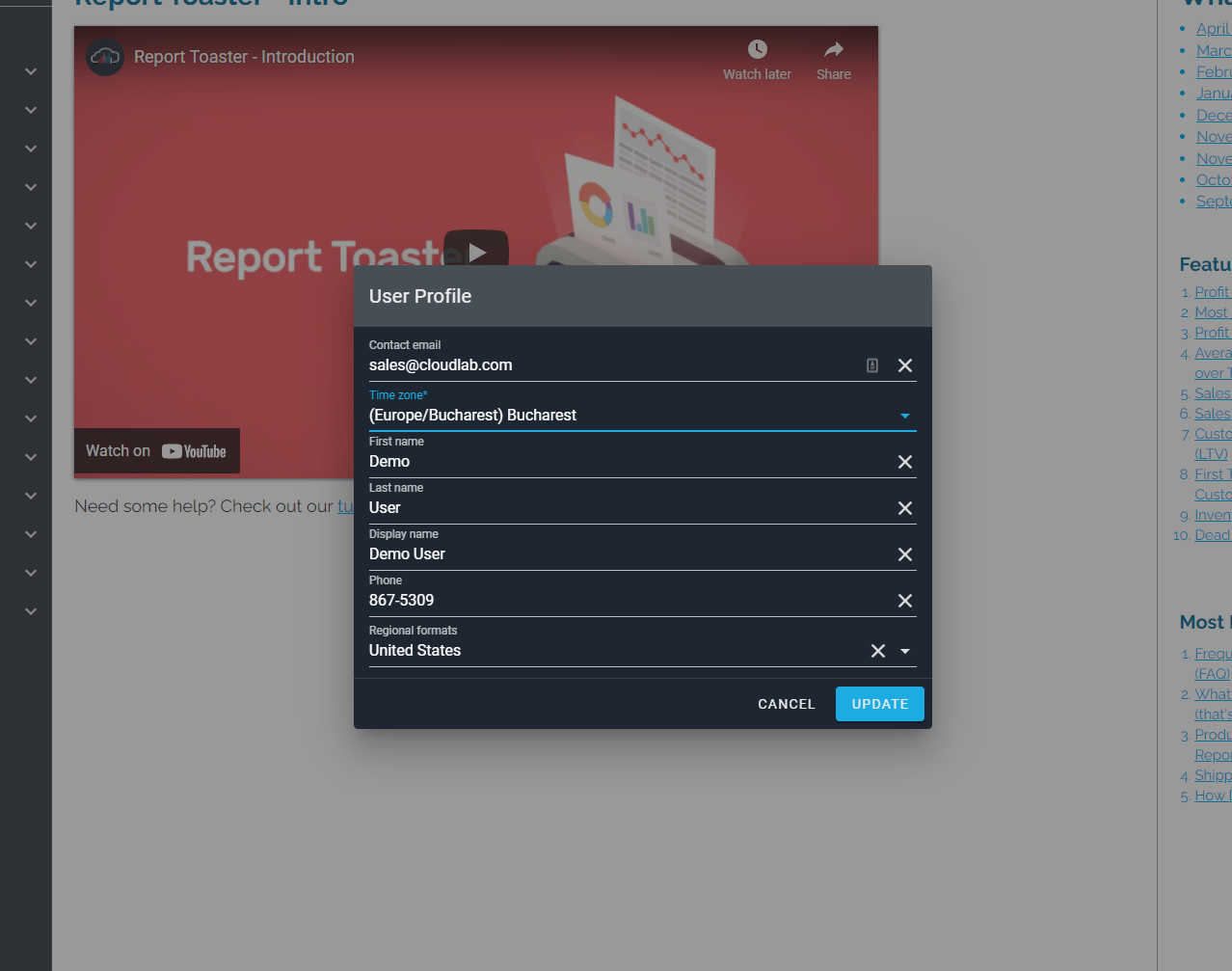Open the Regional formats dropdown
The height and width of the screenshot is (971, 1232).
point(904,650)
